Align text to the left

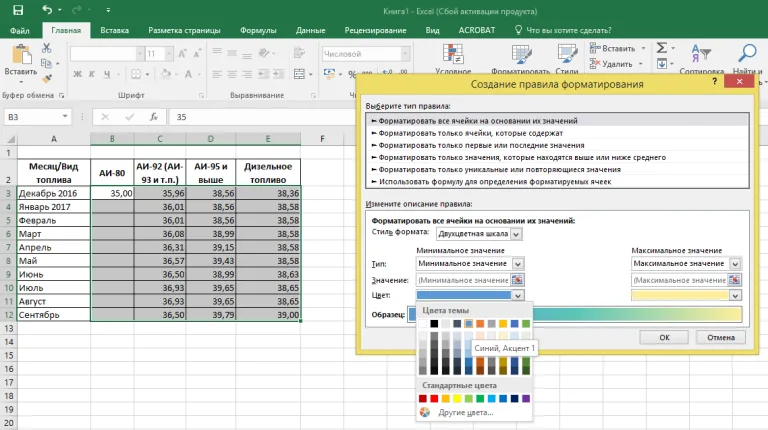[217, 74]
